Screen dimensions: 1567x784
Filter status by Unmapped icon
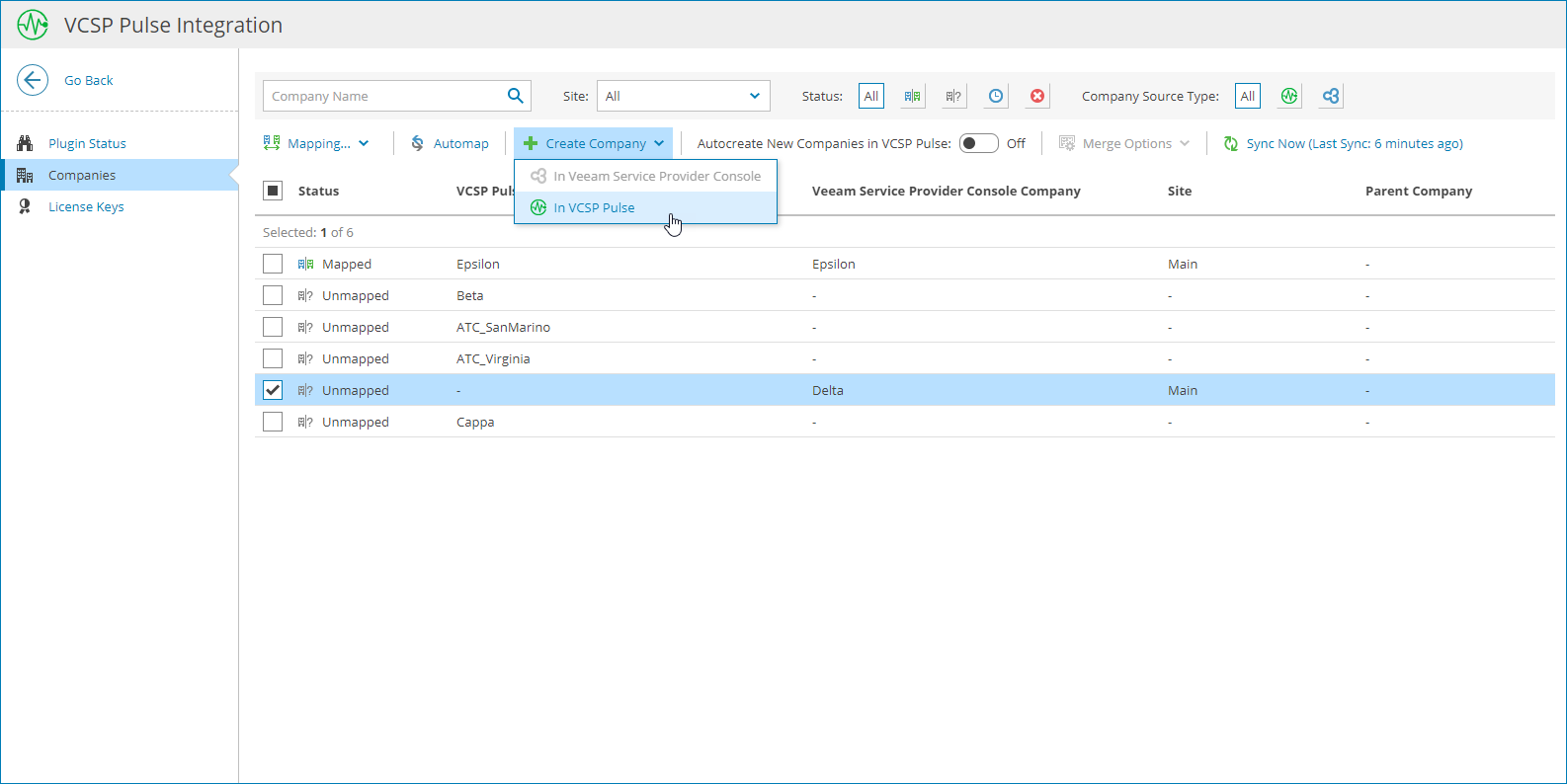click(x=953, y=96)
